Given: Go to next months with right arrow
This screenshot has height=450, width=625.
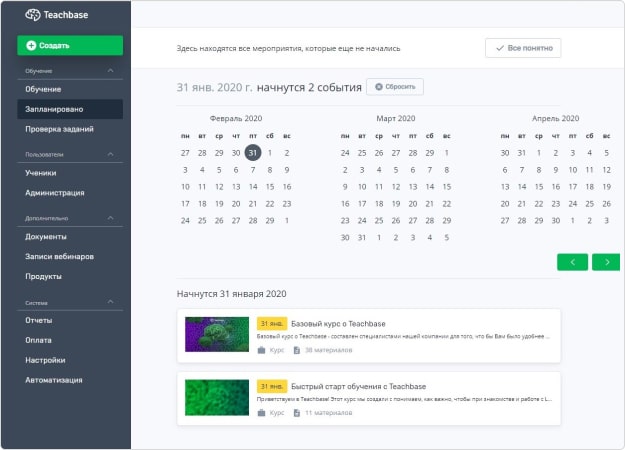Looking at the screenshot, I should (606, 262).
